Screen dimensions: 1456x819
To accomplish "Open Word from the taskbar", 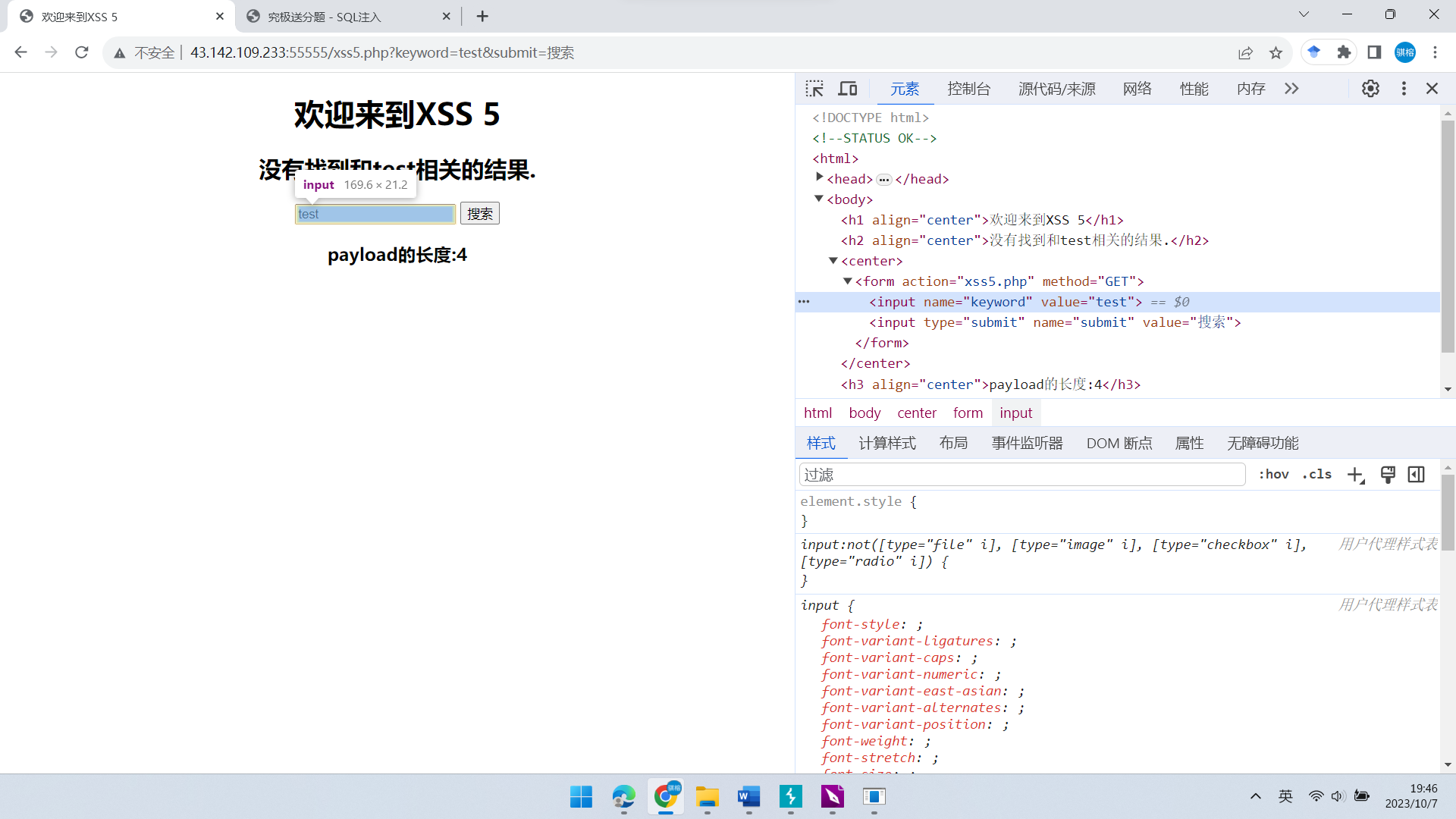I will pos(748,797).
